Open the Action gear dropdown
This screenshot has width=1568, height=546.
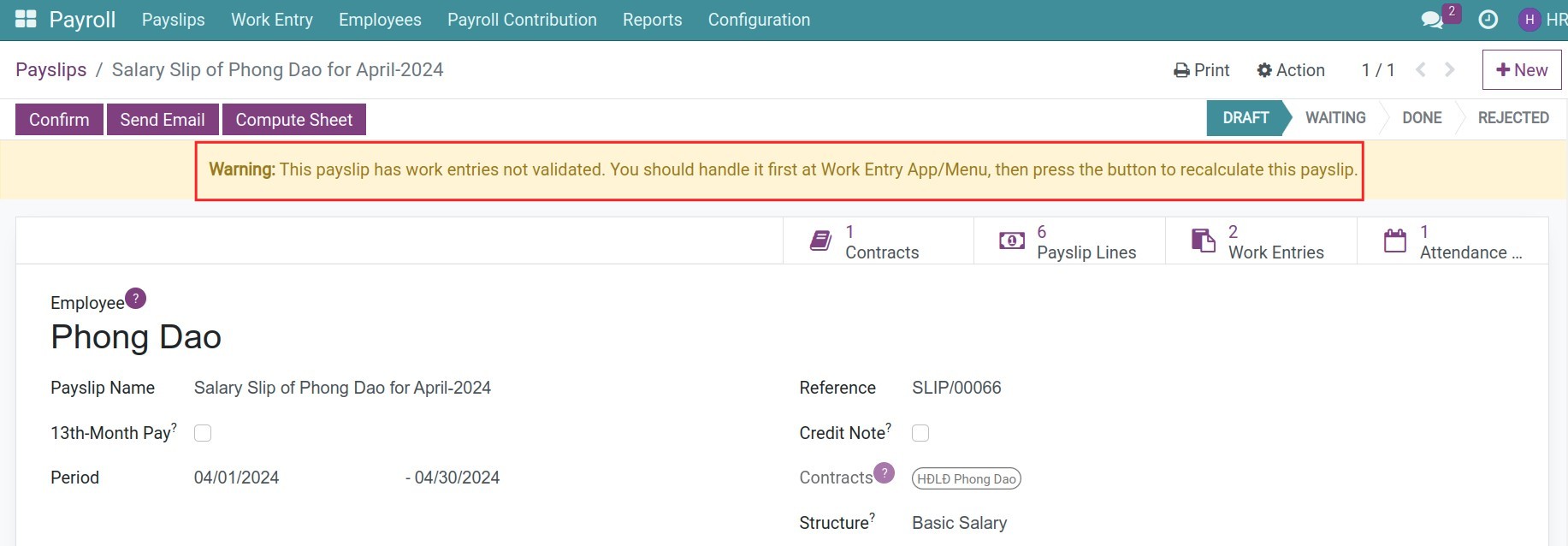point(1291,70)
